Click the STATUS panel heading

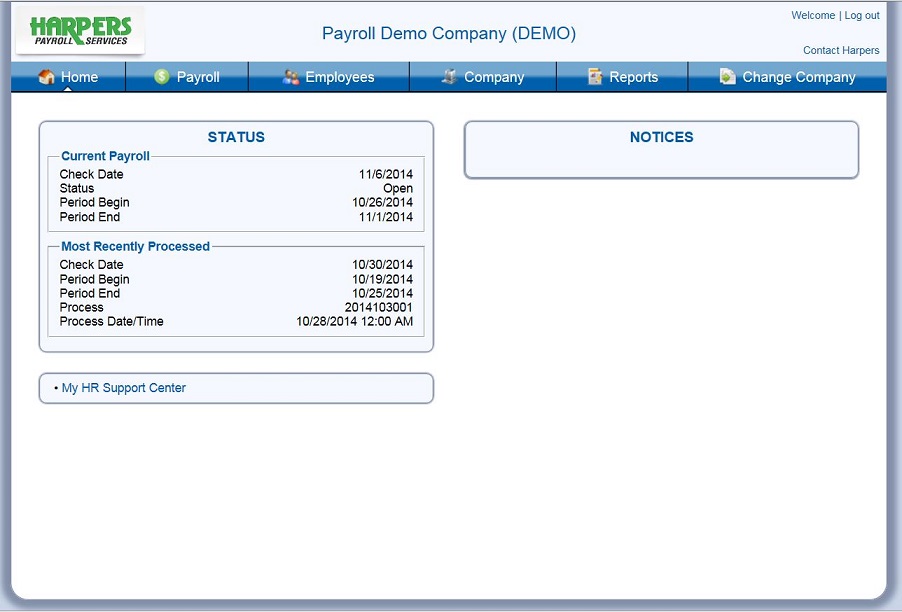point(236,137)
